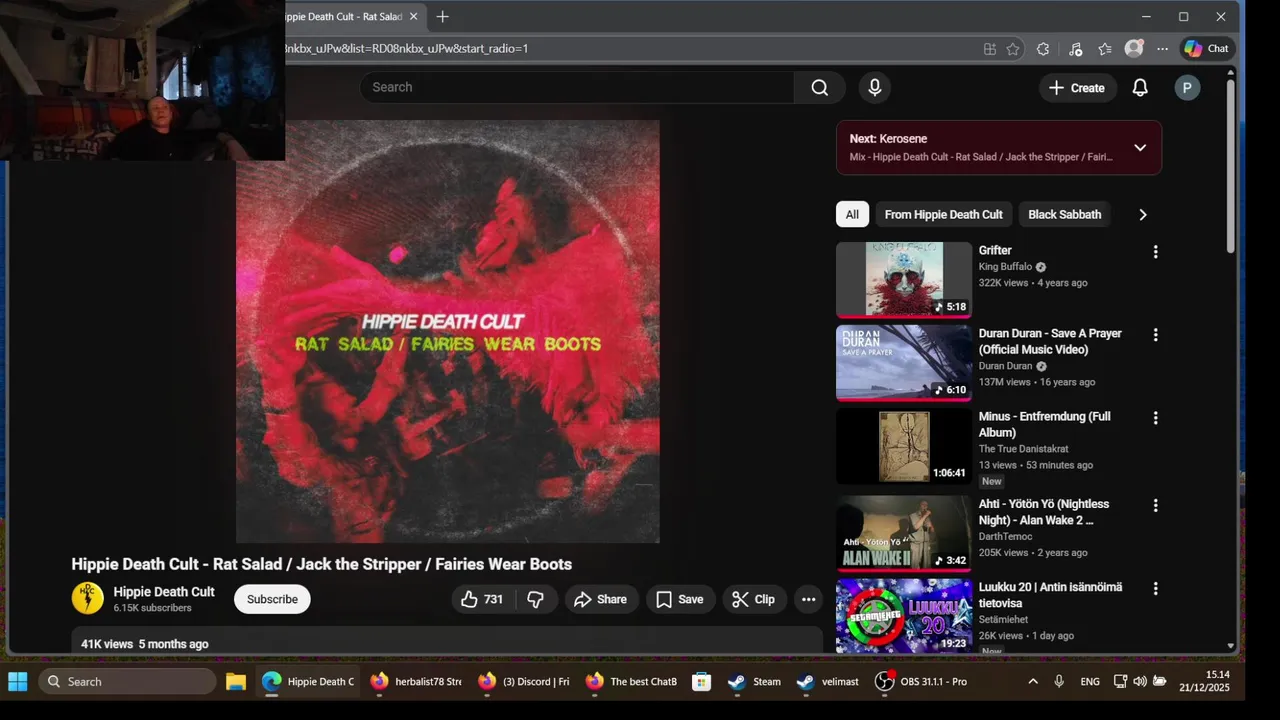The width and height of the screenshot is (1280, 720).
Task: Open Duran Duran Save A Prayer thumbnail
Action: 904,363
